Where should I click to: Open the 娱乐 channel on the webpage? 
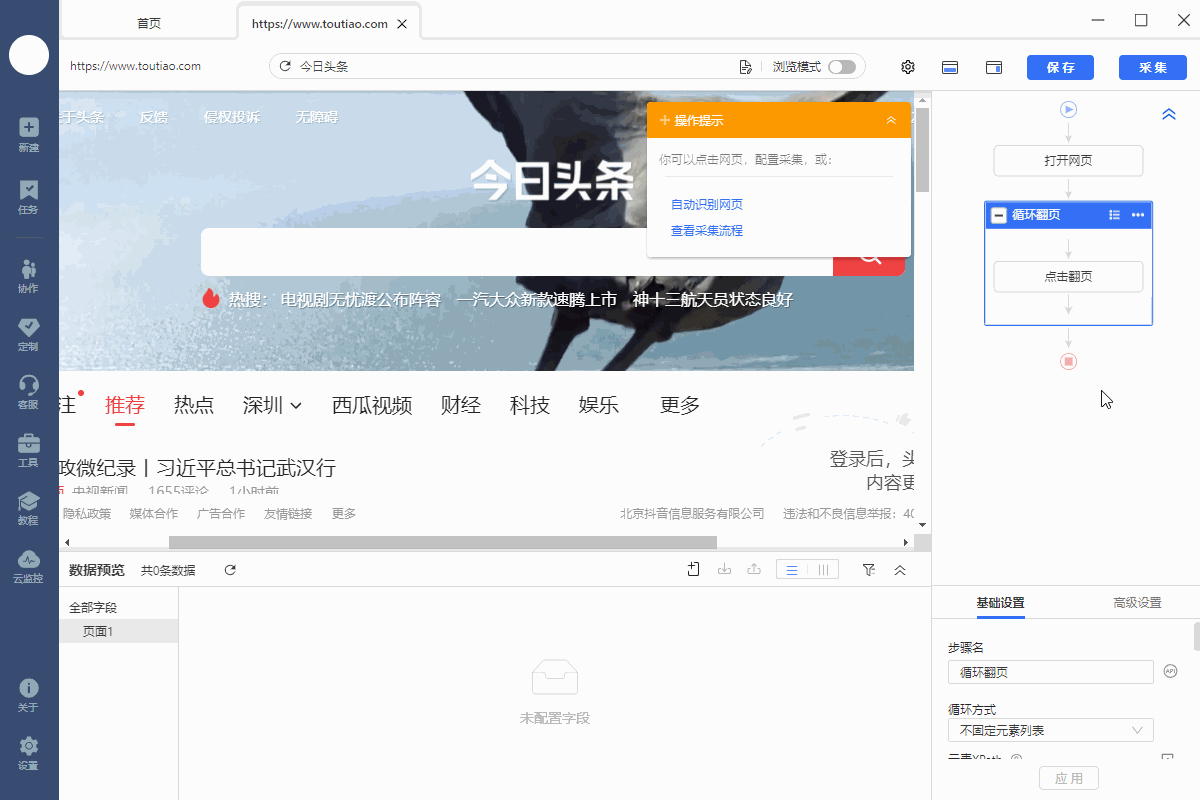point(599,405)
